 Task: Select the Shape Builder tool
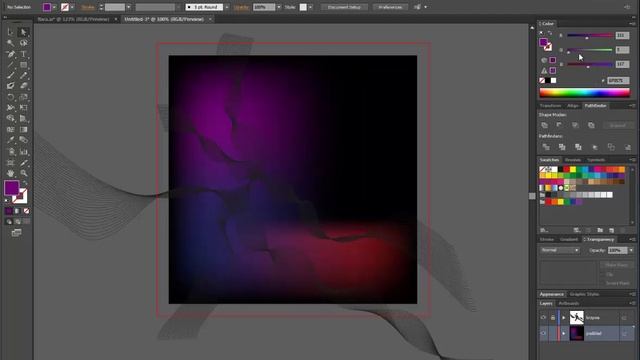pos(11,118)
